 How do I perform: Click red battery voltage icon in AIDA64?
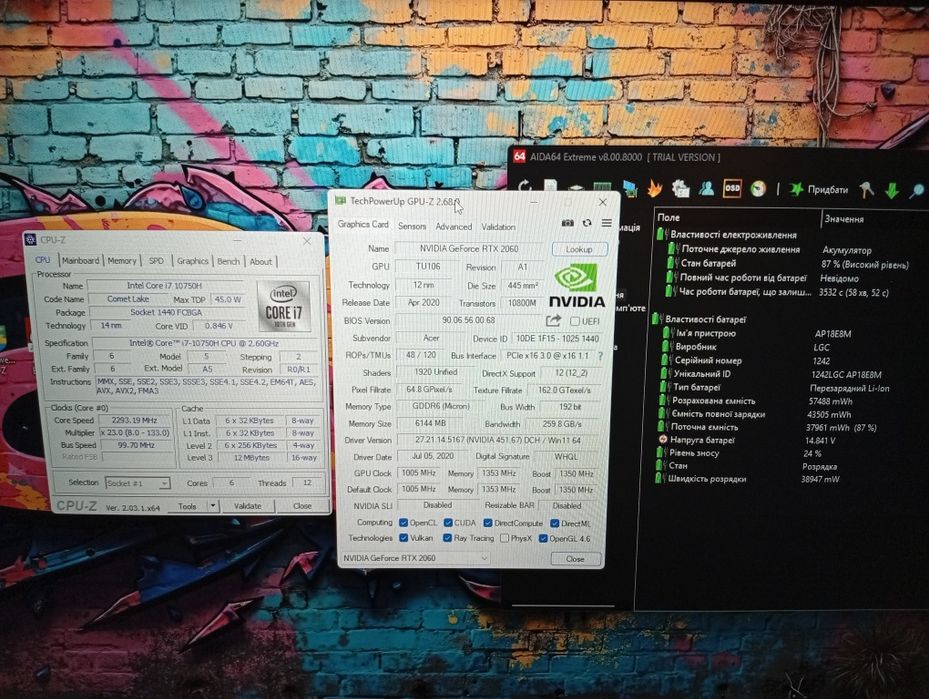[663, 440]
